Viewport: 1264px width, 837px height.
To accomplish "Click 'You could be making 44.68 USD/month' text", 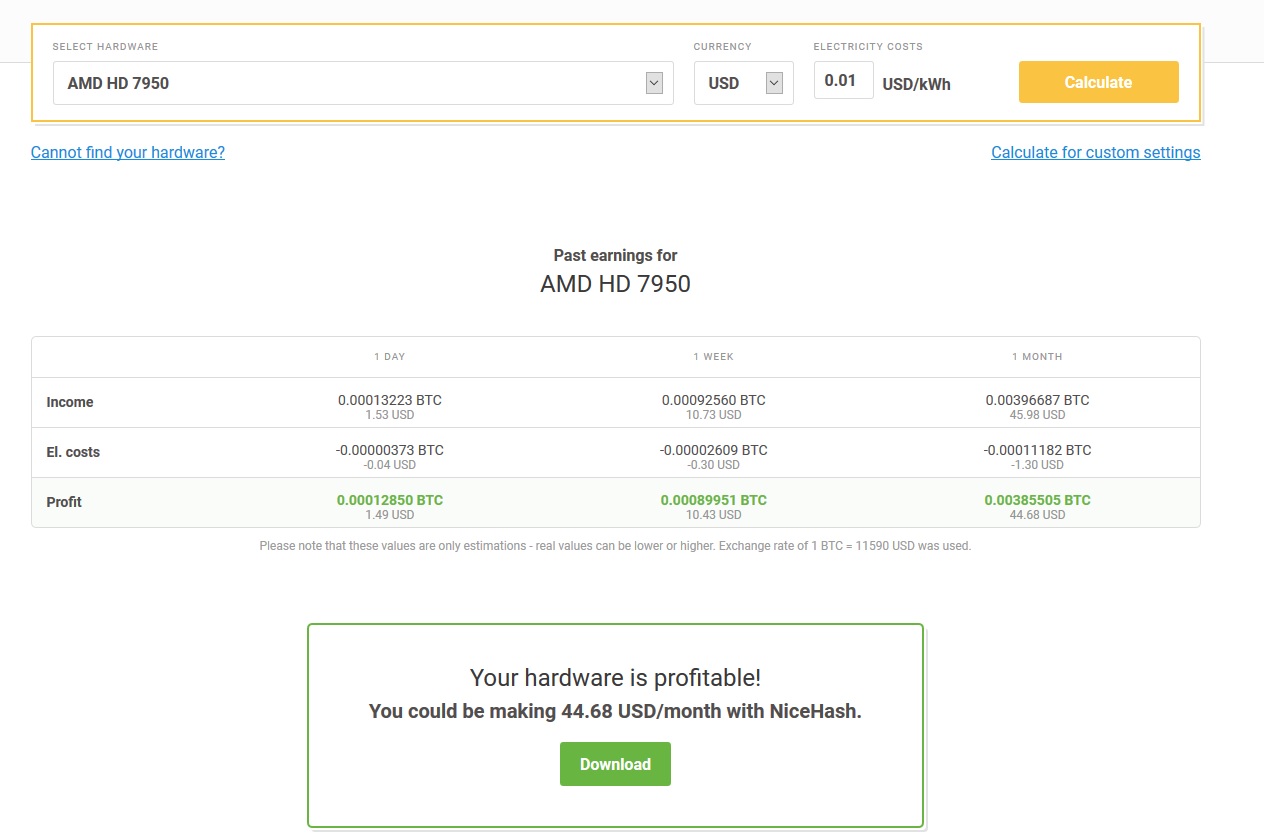I will (615, 711).
